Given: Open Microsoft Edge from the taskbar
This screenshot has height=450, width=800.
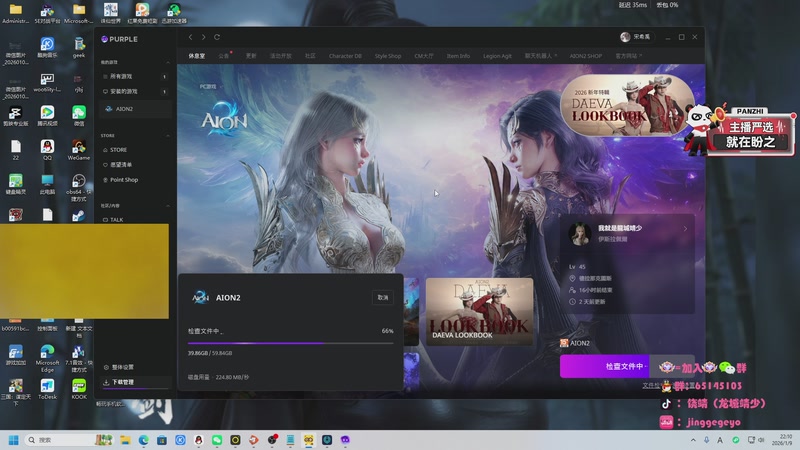Looking at the screenshot, I should coord(143,440).
